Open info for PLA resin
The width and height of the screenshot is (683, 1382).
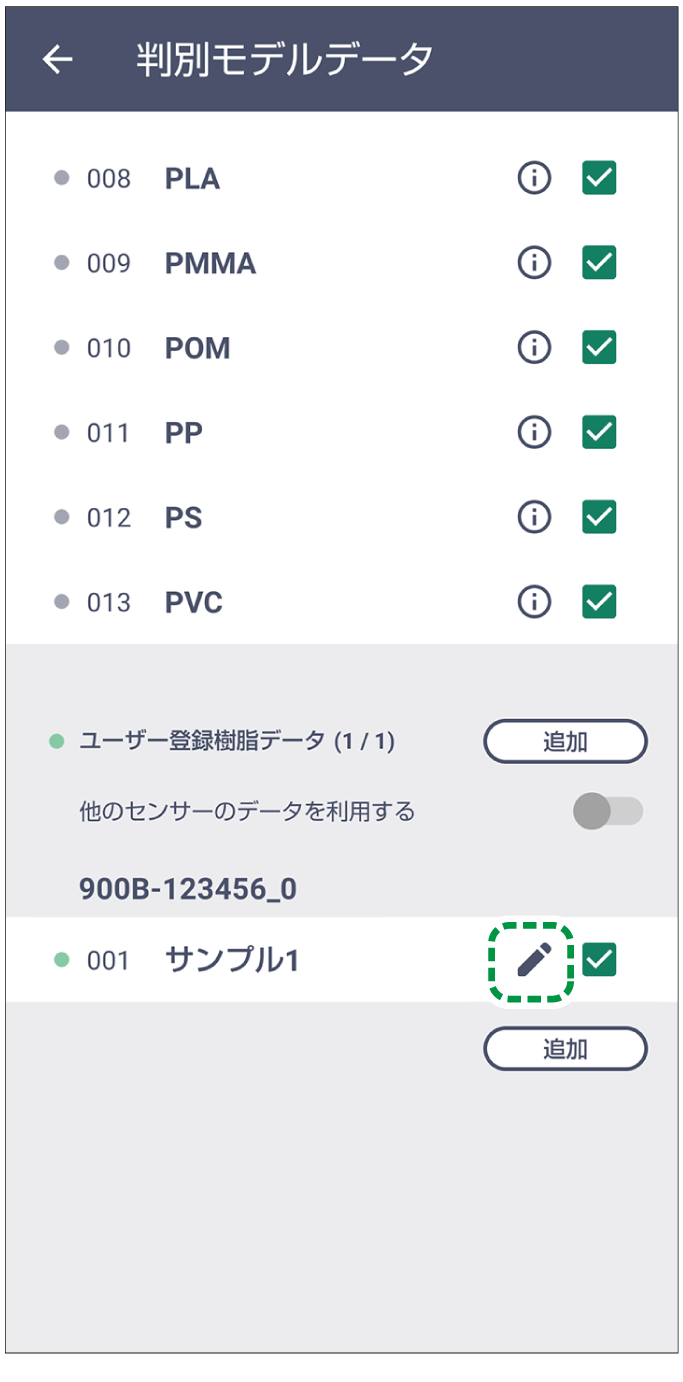pyautogui.click(x=535, y=179)
